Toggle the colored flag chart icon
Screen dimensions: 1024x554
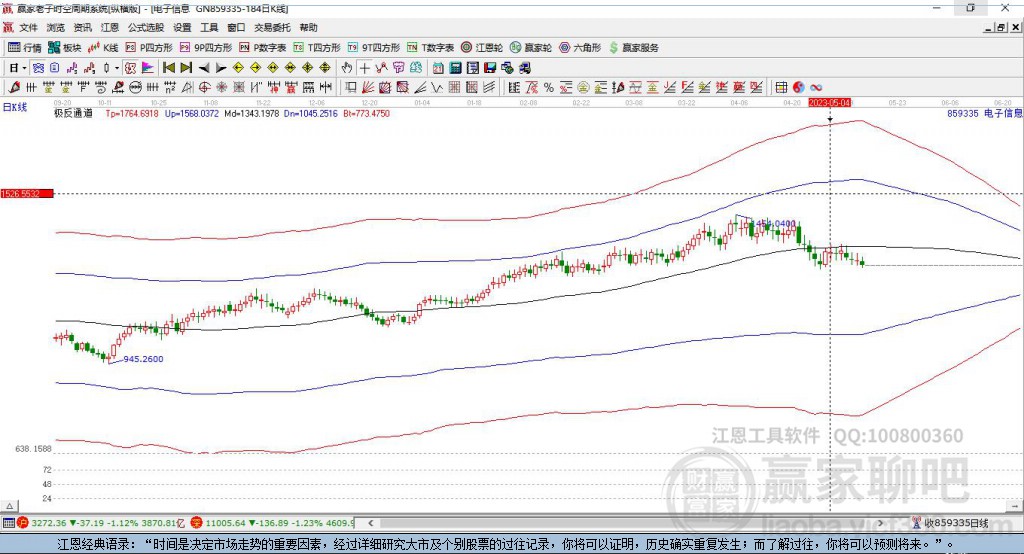tap(148, 68)
